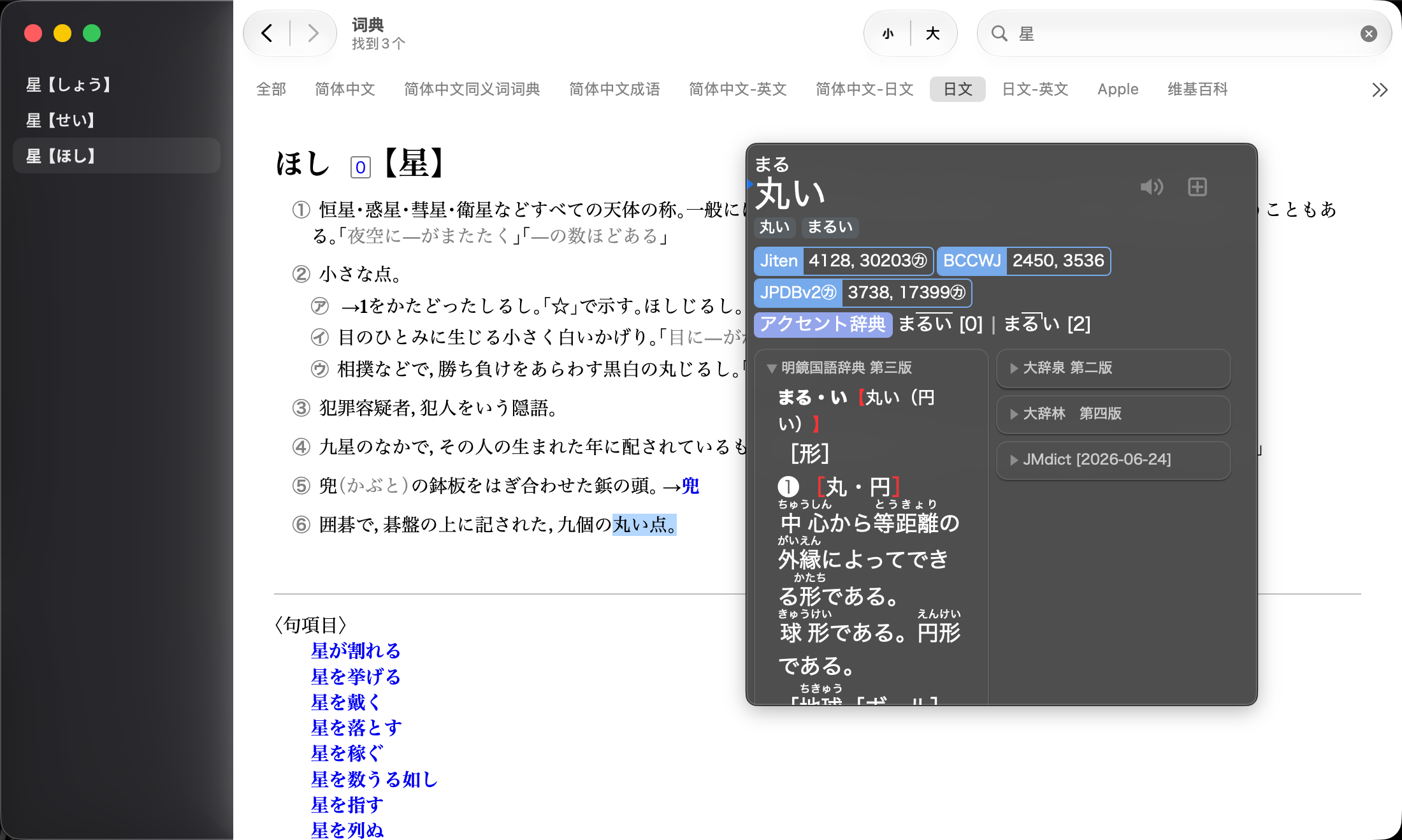Expand the JMdict [2026-06-24] entry
Image resolution: width=1402 pixels, height=840 pixels.
coord(1113,460)
